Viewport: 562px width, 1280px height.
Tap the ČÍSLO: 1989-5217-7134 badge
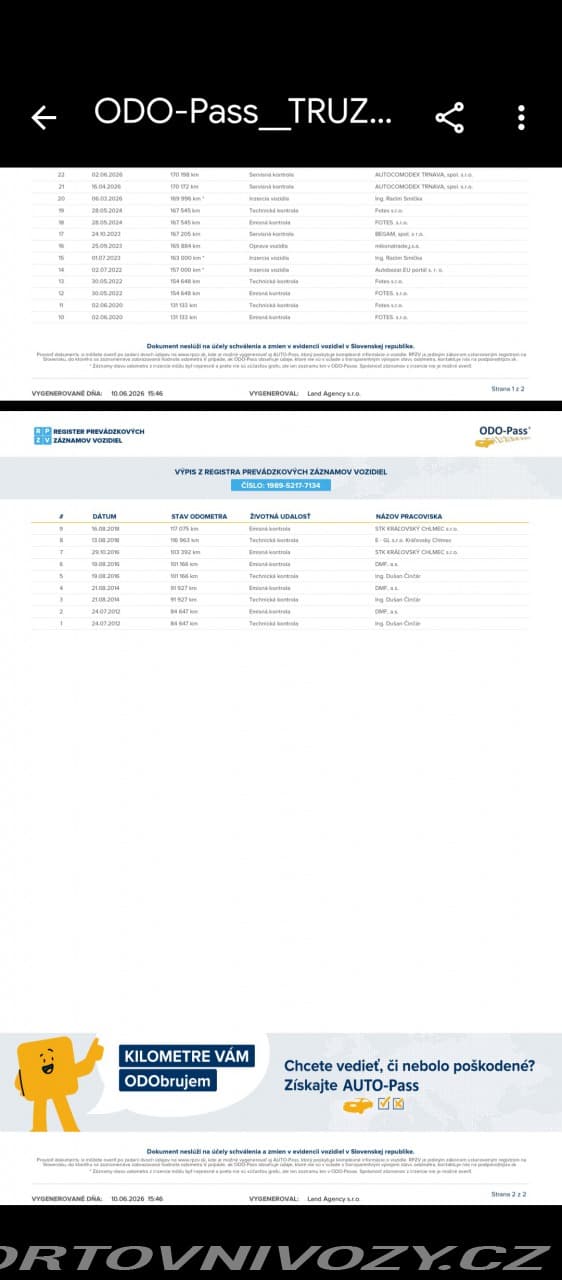point(280,485)
